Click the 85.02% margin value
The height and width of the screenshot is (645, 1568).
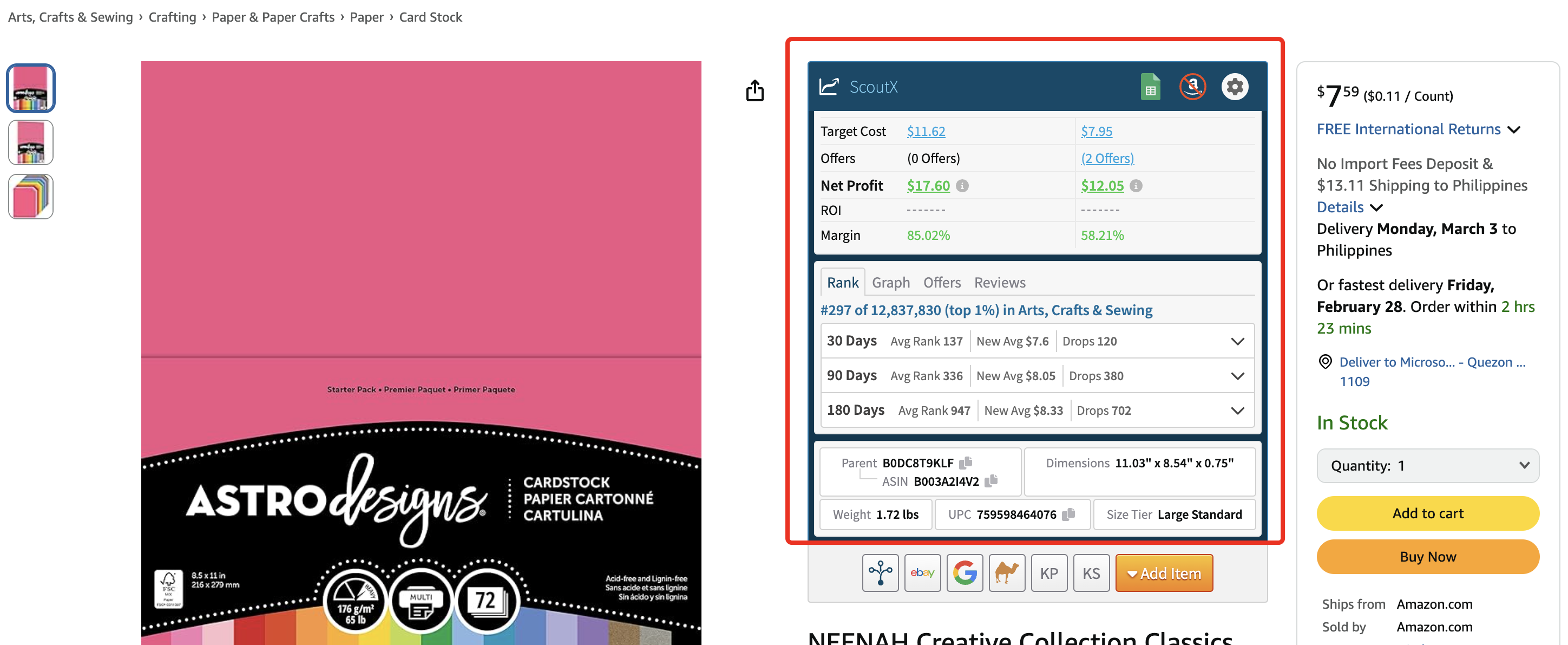click(x=928, y=236)
